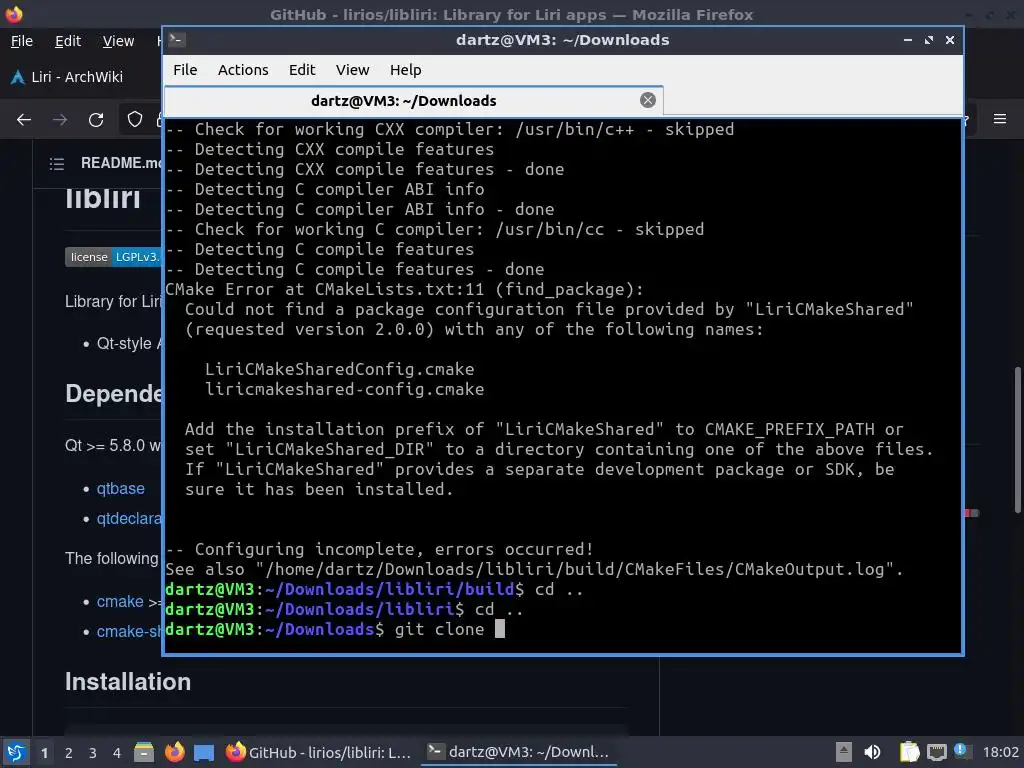
Task: Close the terminal tab with the X icon
Action: [648, 100]
